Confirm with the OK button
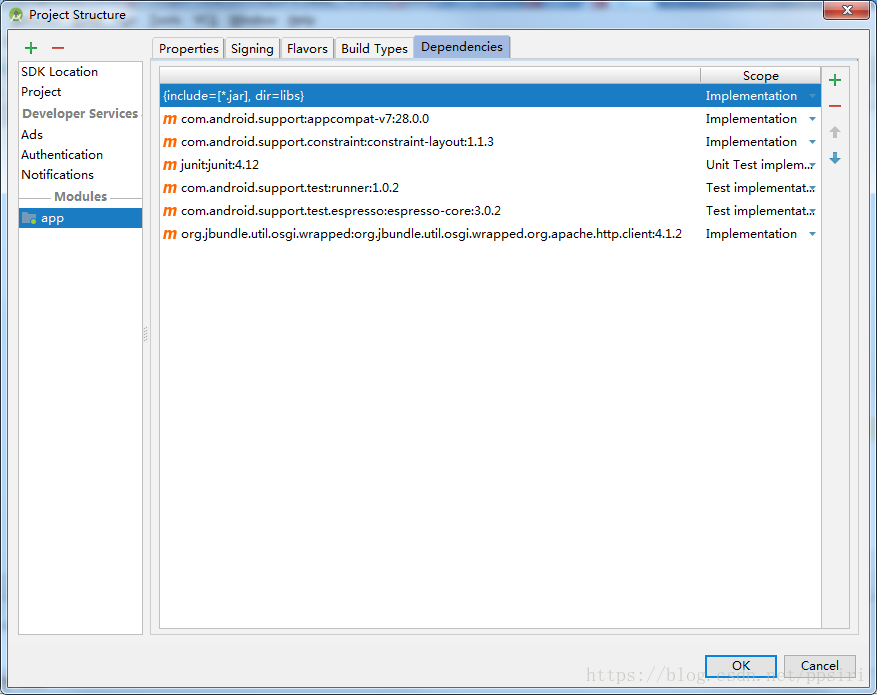Screen dimensions: 877x695 pos(741,665)
